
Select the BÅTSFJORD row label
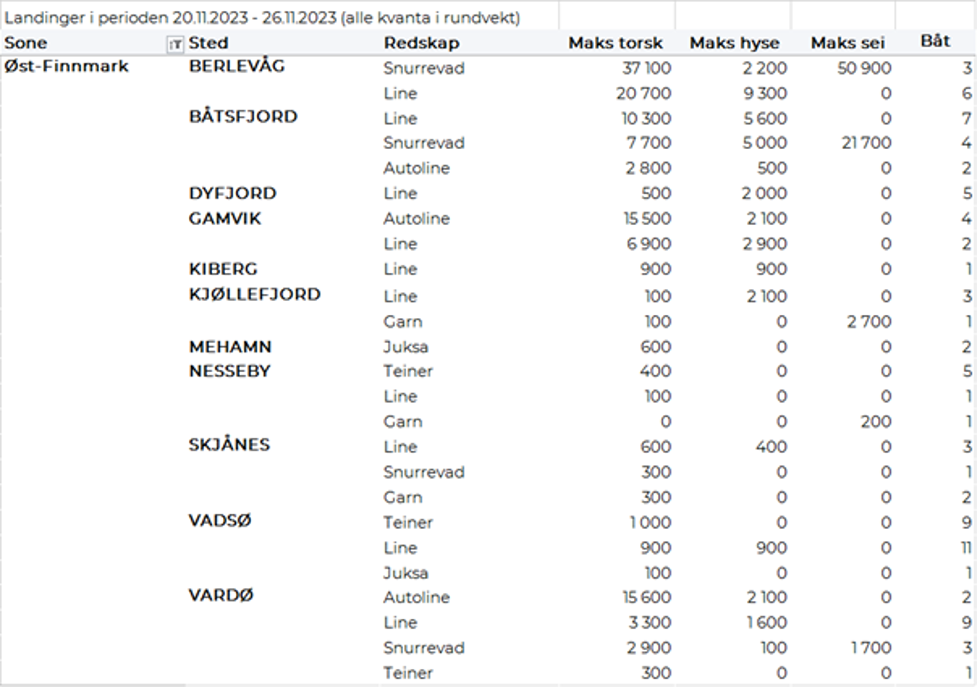pos(243,117)
